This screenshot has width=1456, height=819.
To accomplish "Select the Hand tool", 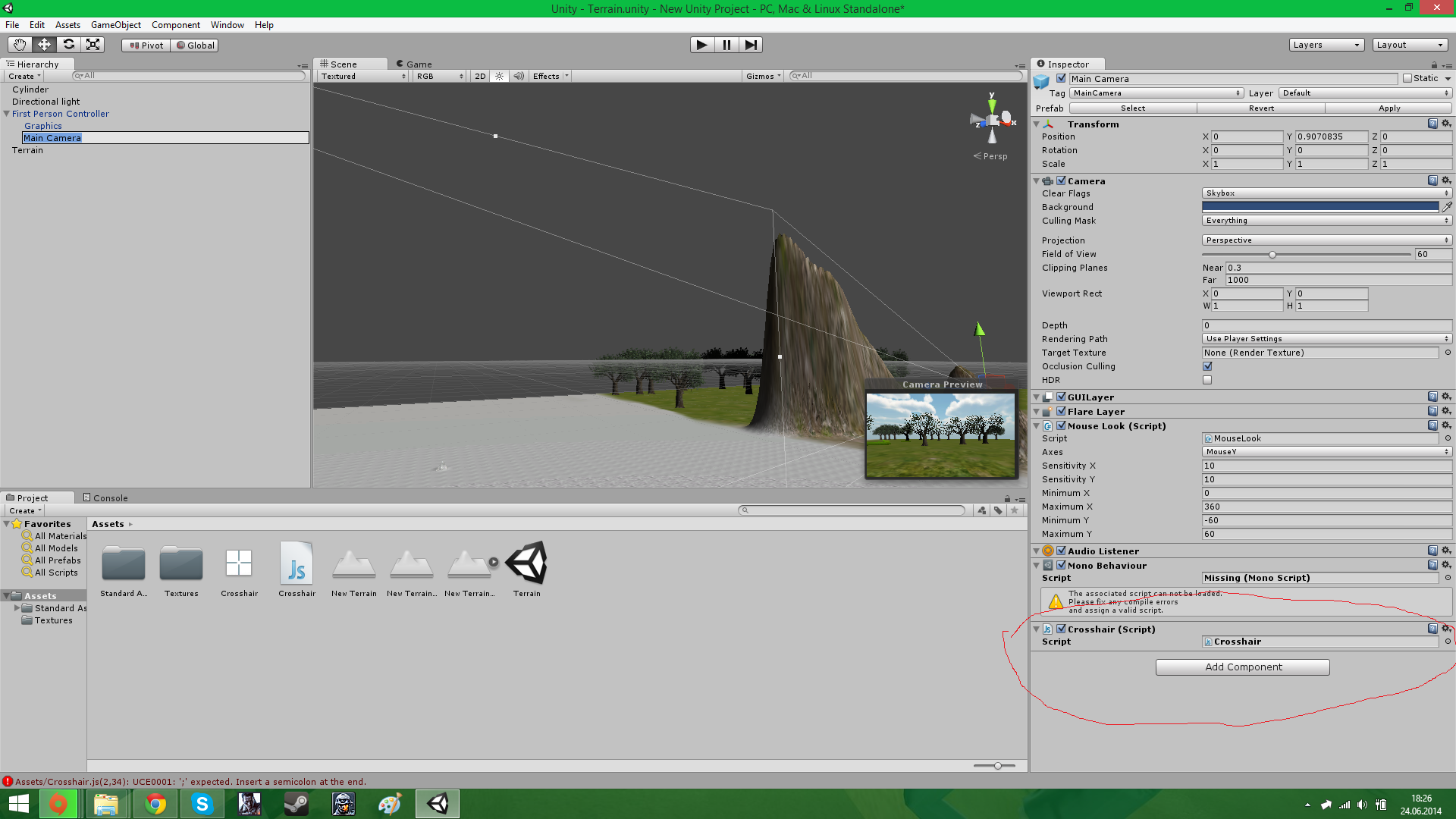I will (x=20, y=45).
